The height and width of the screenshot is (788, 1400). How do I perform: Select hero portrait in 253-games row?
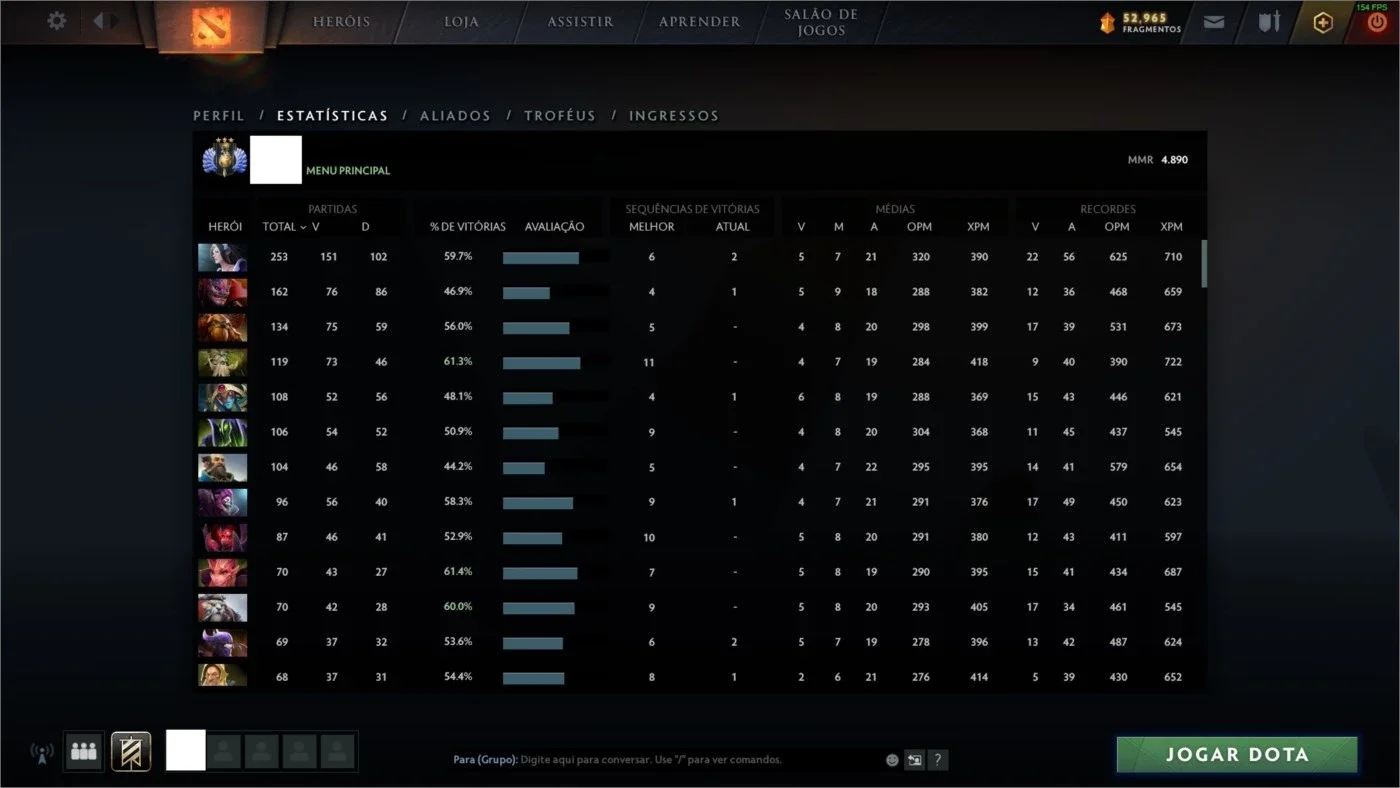222,257
